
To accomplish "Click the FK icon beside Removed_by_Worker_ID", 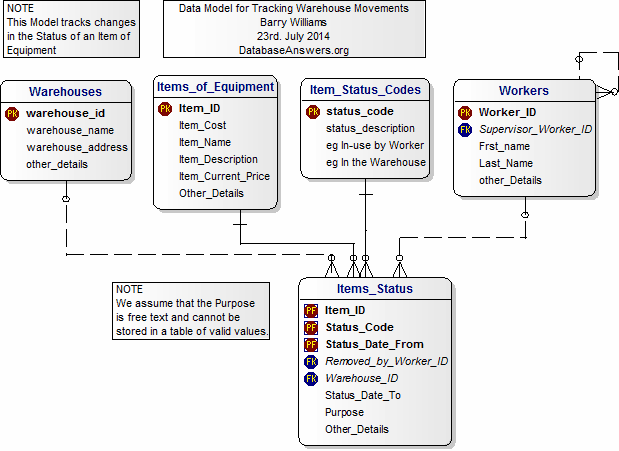I will coord(311,362).
